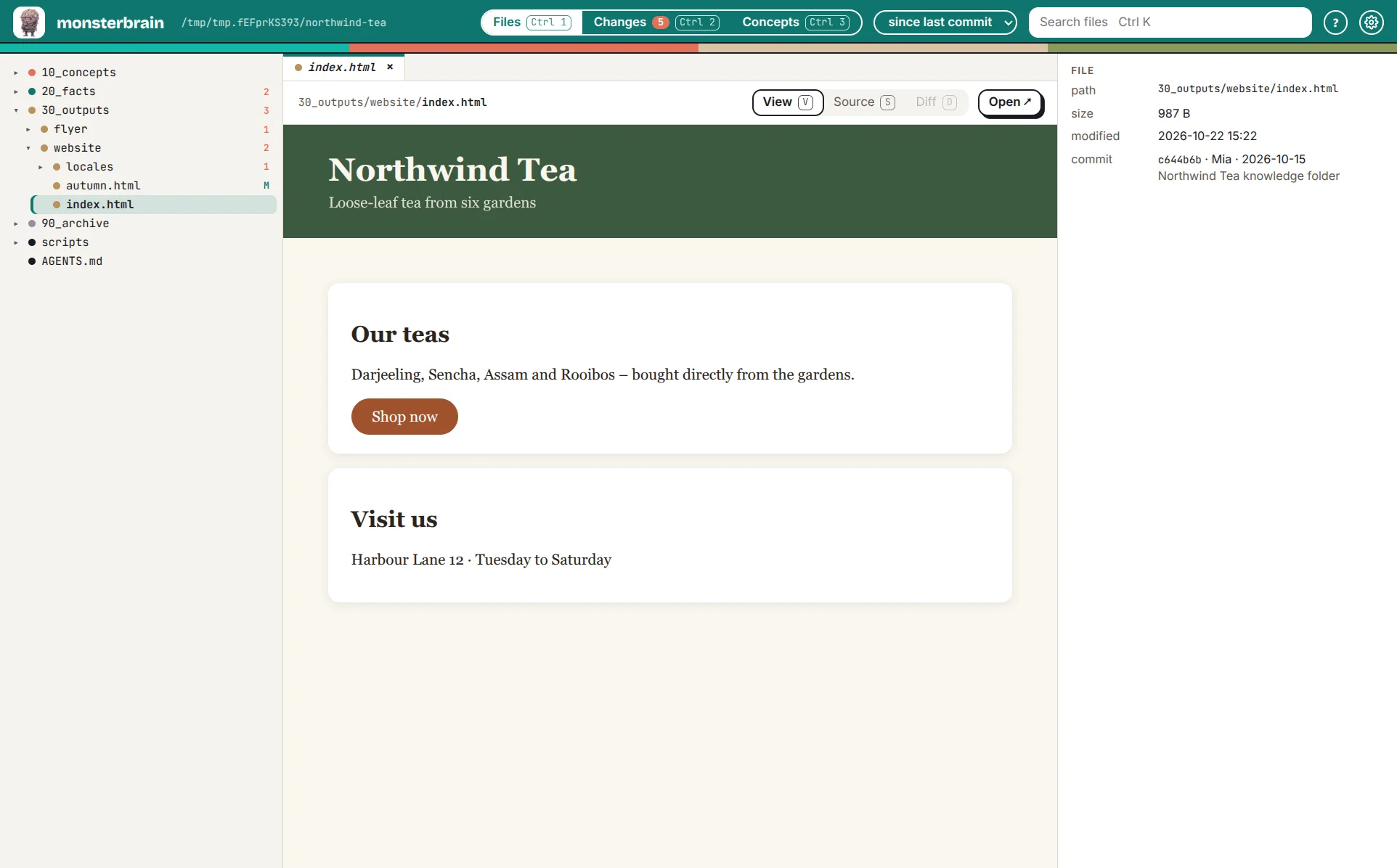
Task: Expand the 10_concepts folder
Action: click(x=16, y=73)
